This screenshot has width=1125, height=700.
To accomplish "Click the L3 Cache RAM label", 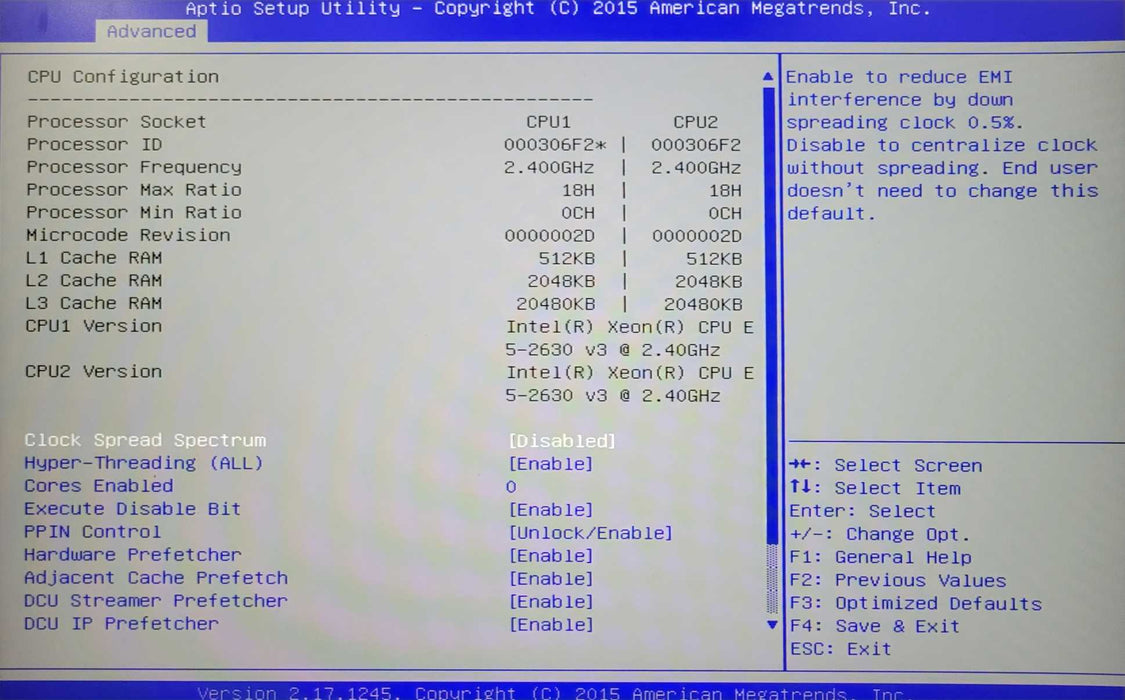I will (94, 303).
